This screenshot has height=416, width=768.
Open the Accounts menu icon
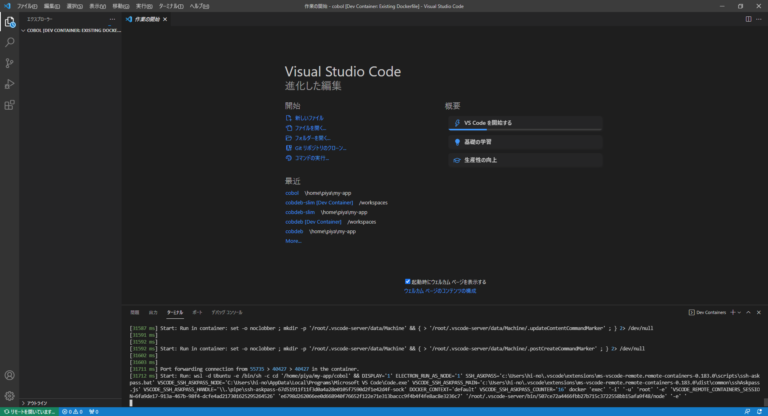point(9,375)
